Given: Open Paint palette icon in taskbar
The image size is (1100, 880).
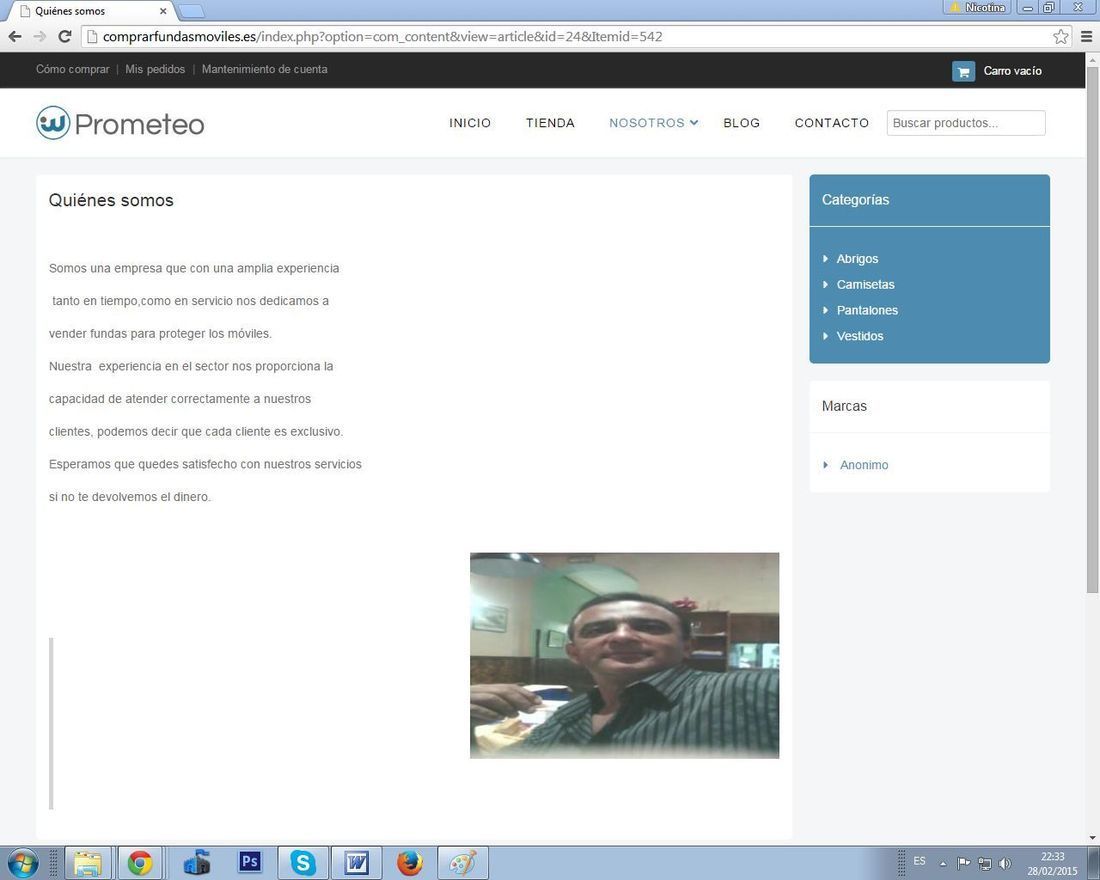Looking at the screenshot, I should [463, 863].
